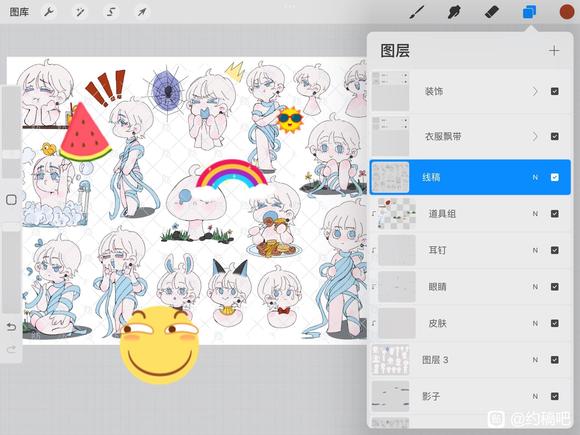The height and width of the screenshot is (435, 580).
Task: Close the Layers panel via layers icon
Action: 529,12
